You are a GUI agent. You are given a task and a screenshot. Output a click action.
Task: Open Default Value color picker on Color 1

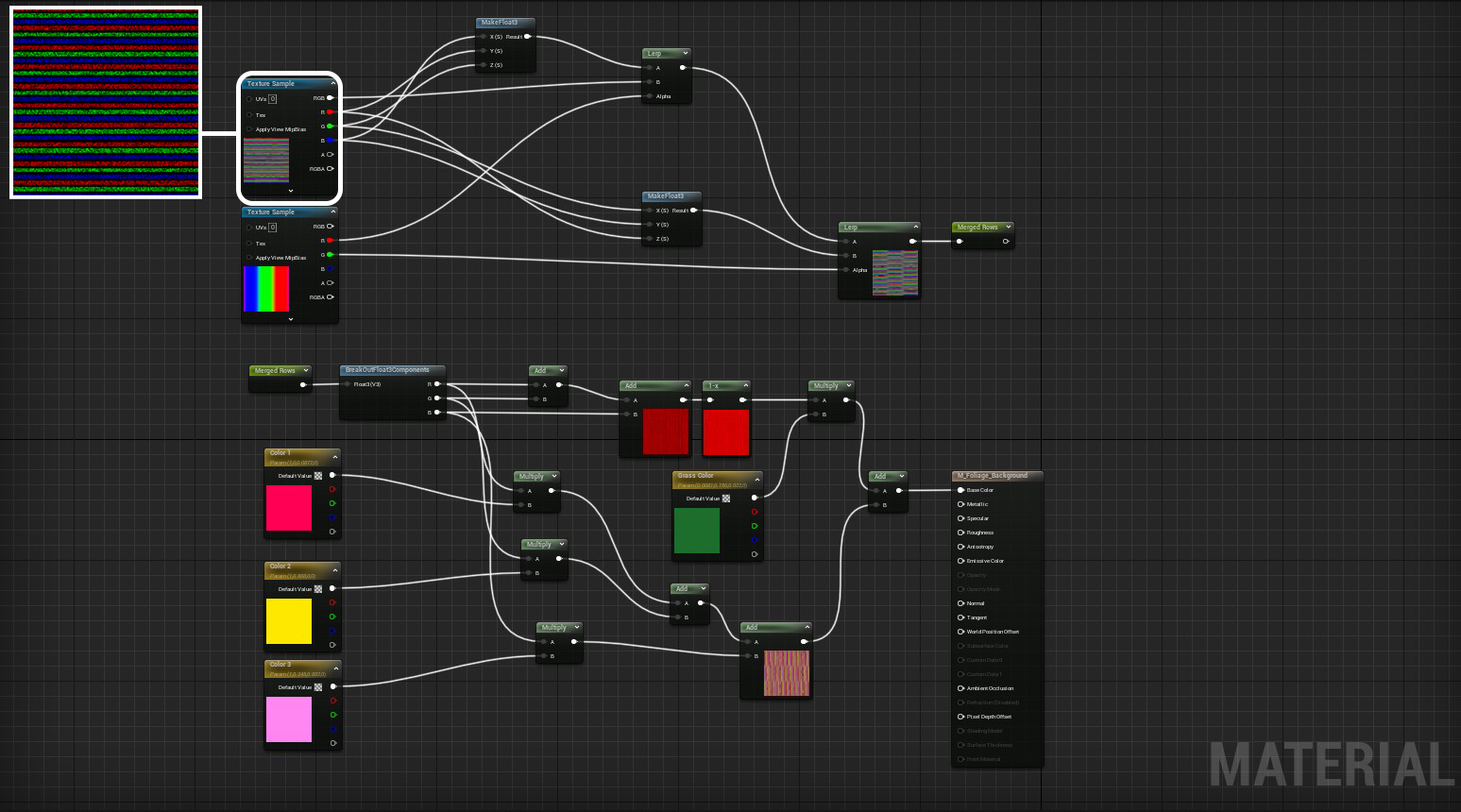tap(318, 476)
